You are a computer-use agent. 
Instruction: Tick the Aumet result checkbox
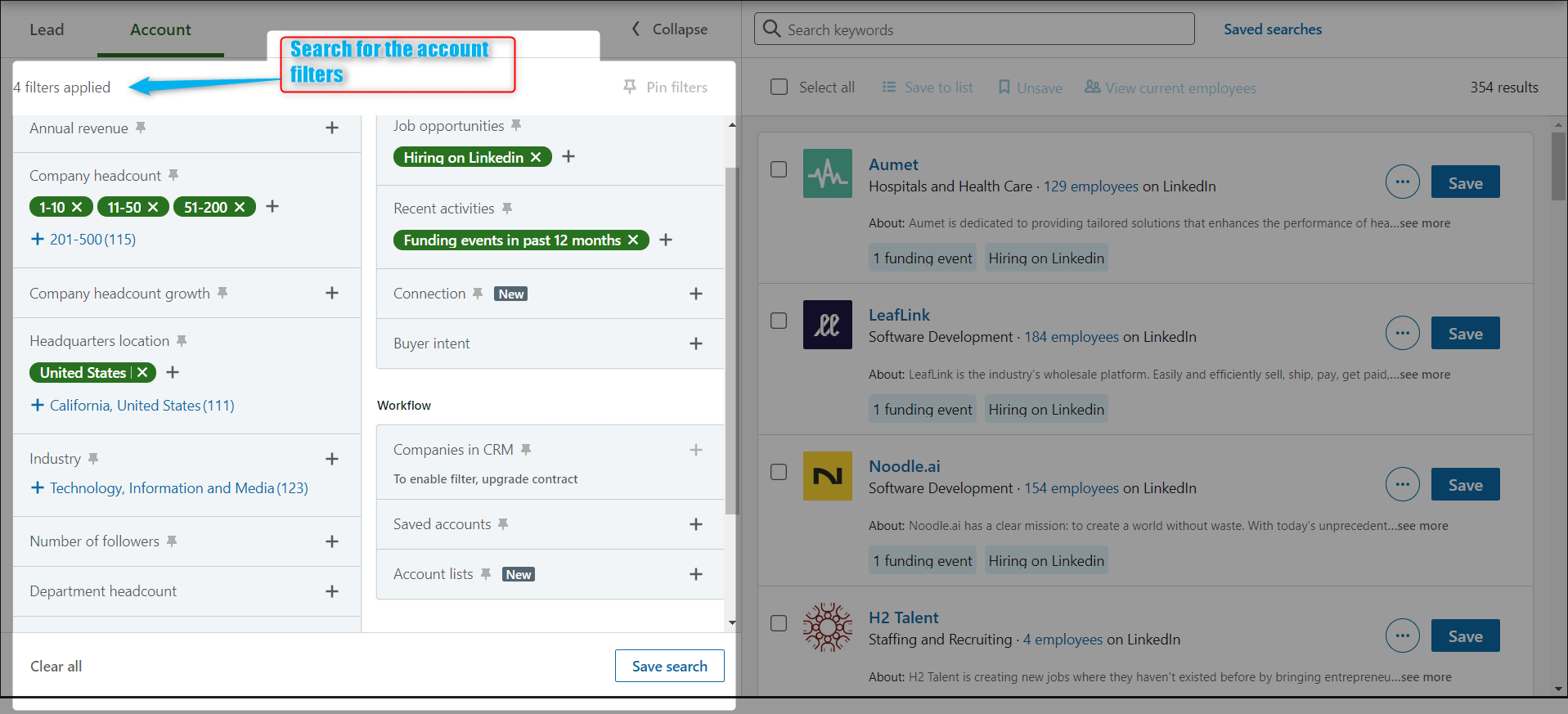click(780, 169)
